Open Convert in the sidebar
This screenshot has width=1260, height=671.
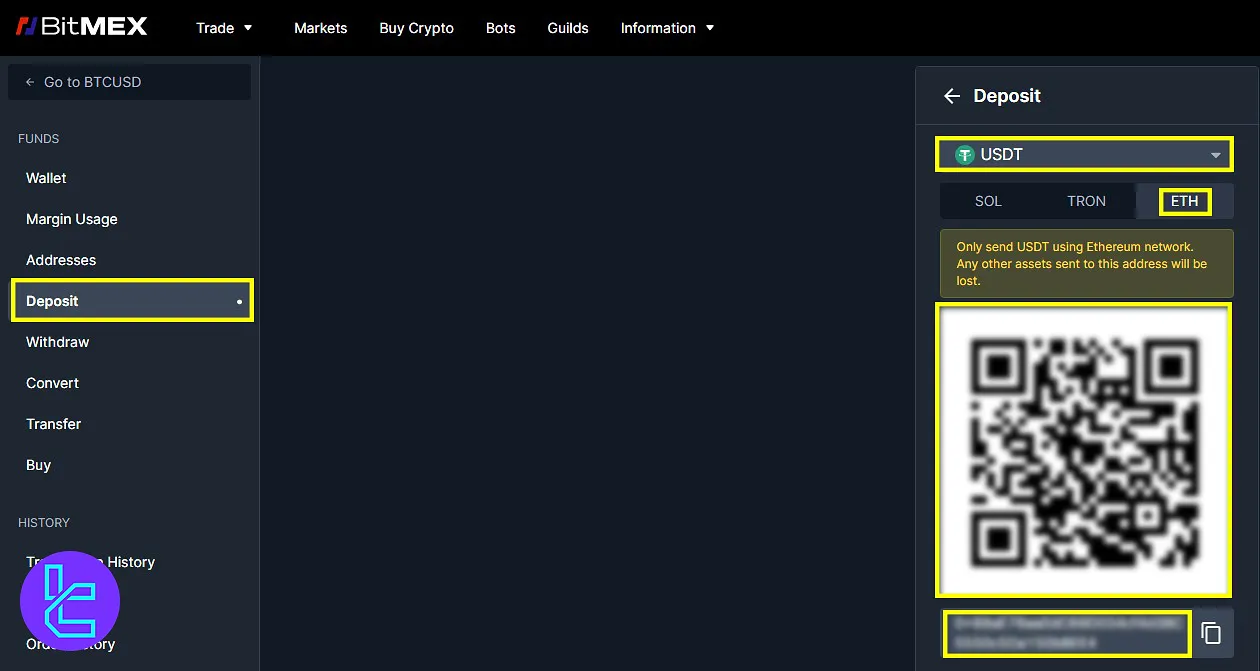tap(52, 383)
